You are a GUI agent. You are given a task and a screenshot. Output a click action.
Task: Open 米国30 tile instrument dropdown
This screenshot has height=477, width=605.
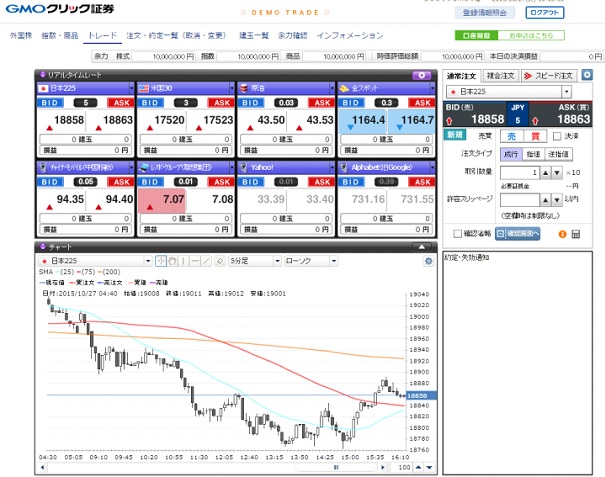(x=232, y=88)
